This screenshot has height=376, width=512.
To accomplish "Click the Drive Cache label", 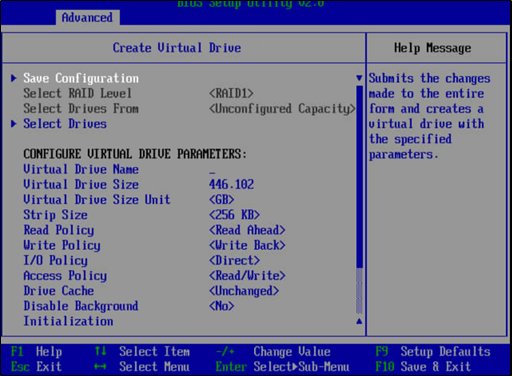I will pyautogui.click(x=59, y=291).
